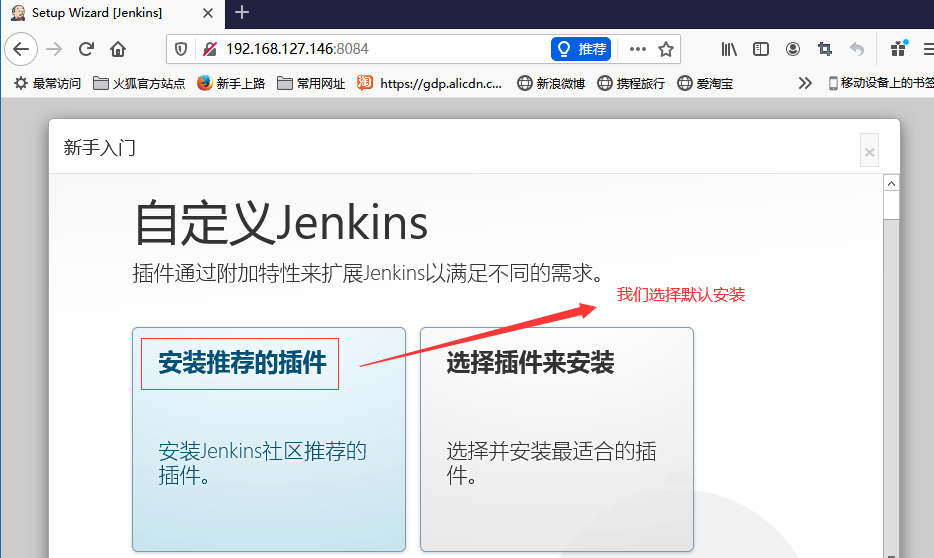The image size is (934, 558).
Task: Go to the Firefox home page
Action: (x=118, y=49)
